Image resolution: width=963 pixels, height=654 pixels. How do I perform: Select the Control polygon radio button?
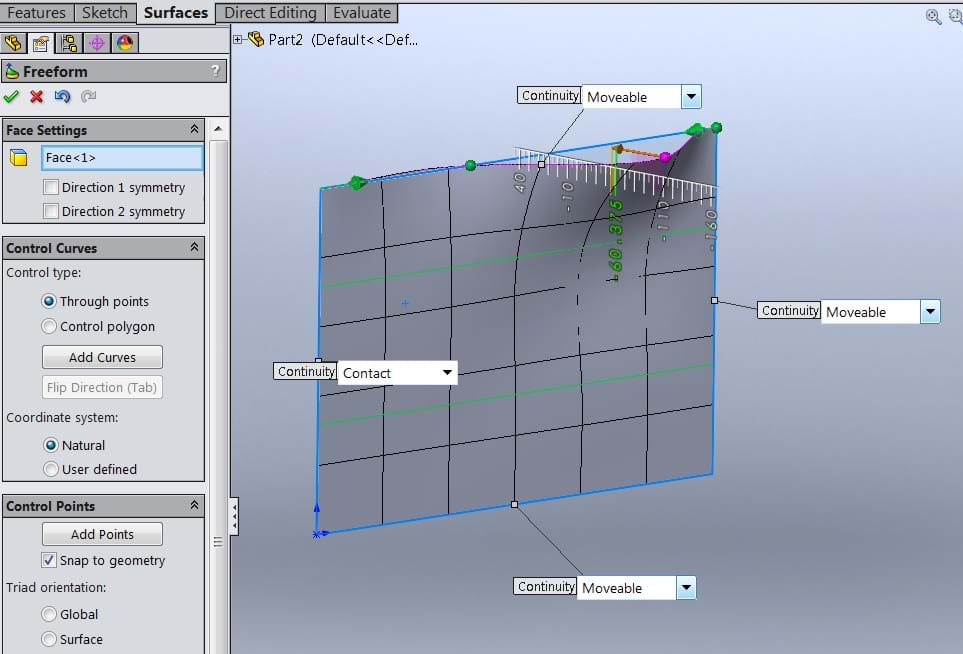50,326
